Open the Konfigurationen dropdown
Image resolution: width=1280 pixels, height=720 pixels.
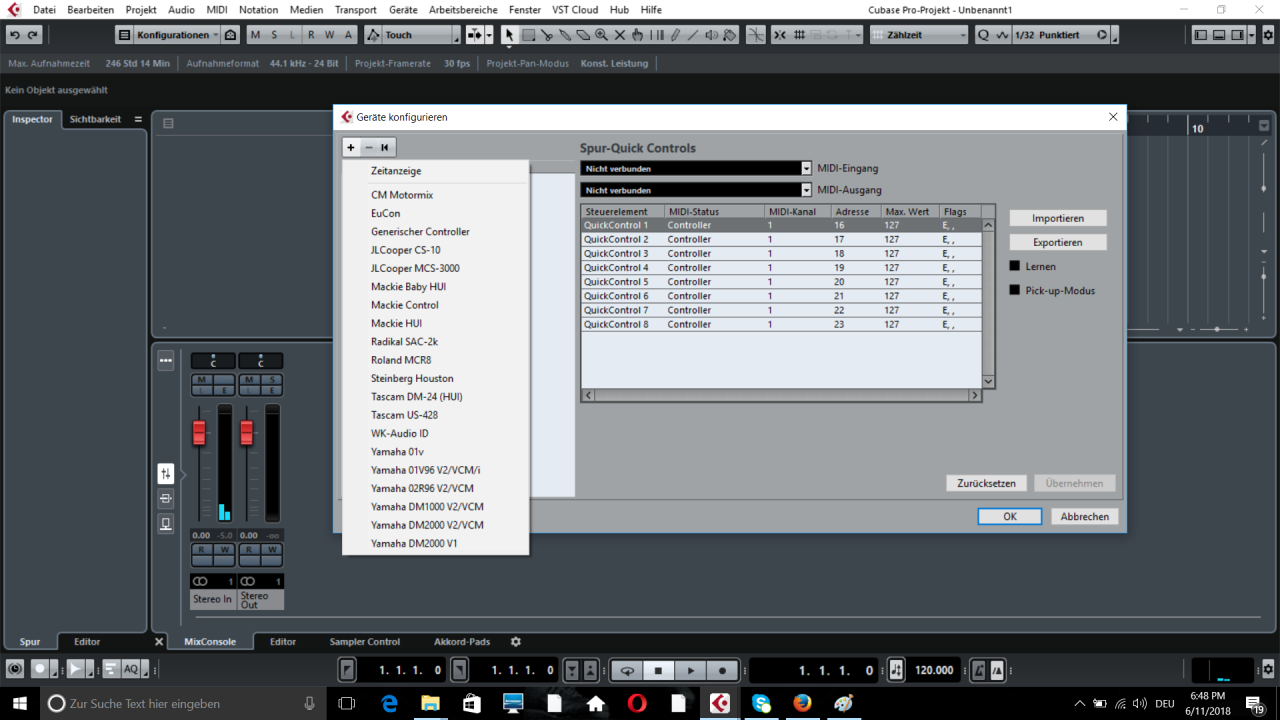176,35
